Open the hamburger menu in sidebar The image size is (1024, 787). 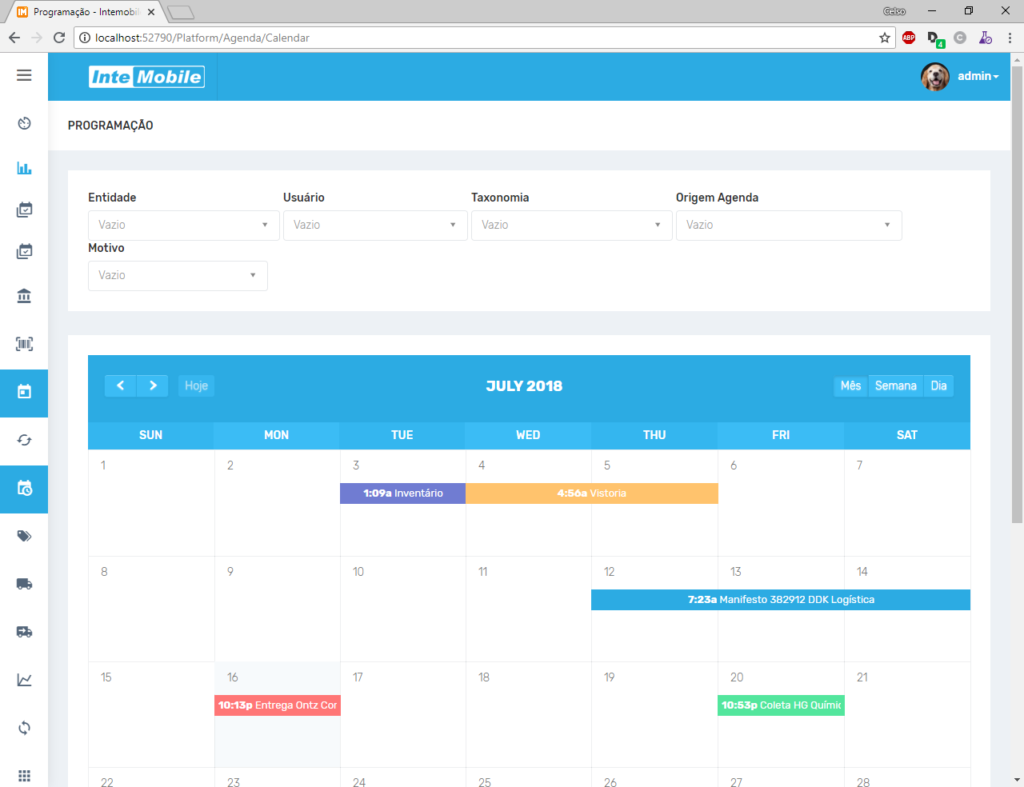(24, 75)
